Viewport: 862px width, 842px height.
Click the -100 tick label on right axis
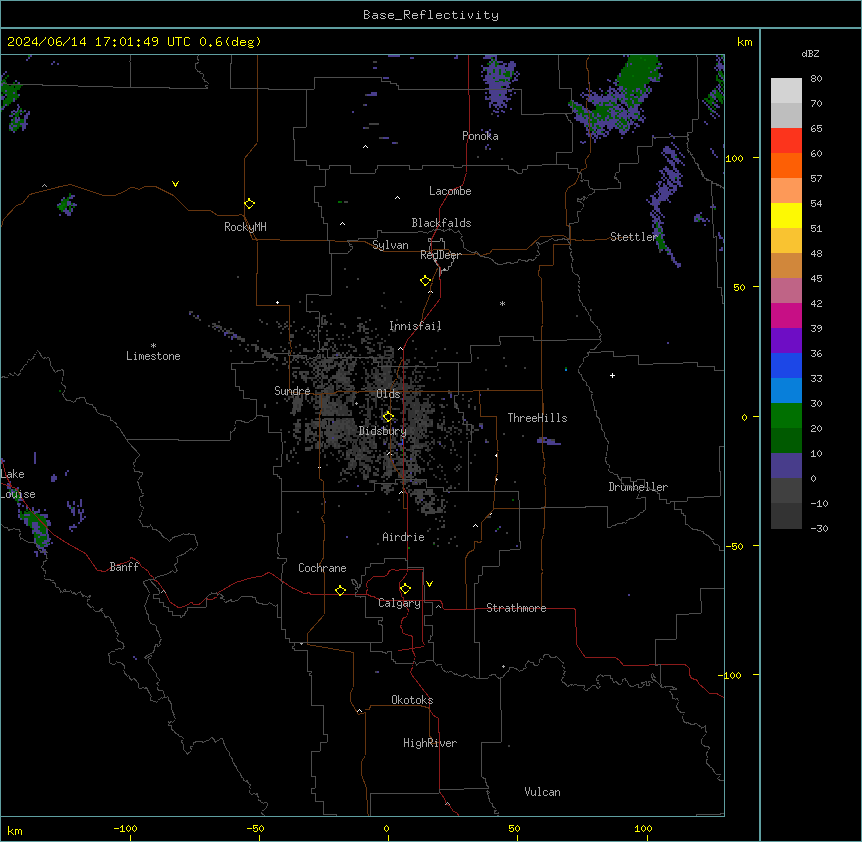pyautogui.click(x=731, y=675)
